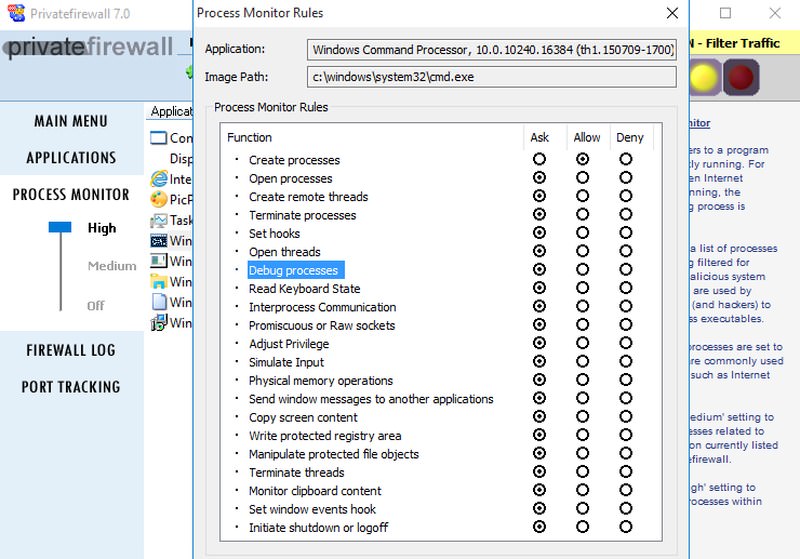Click the High security level label

(102, 228)
